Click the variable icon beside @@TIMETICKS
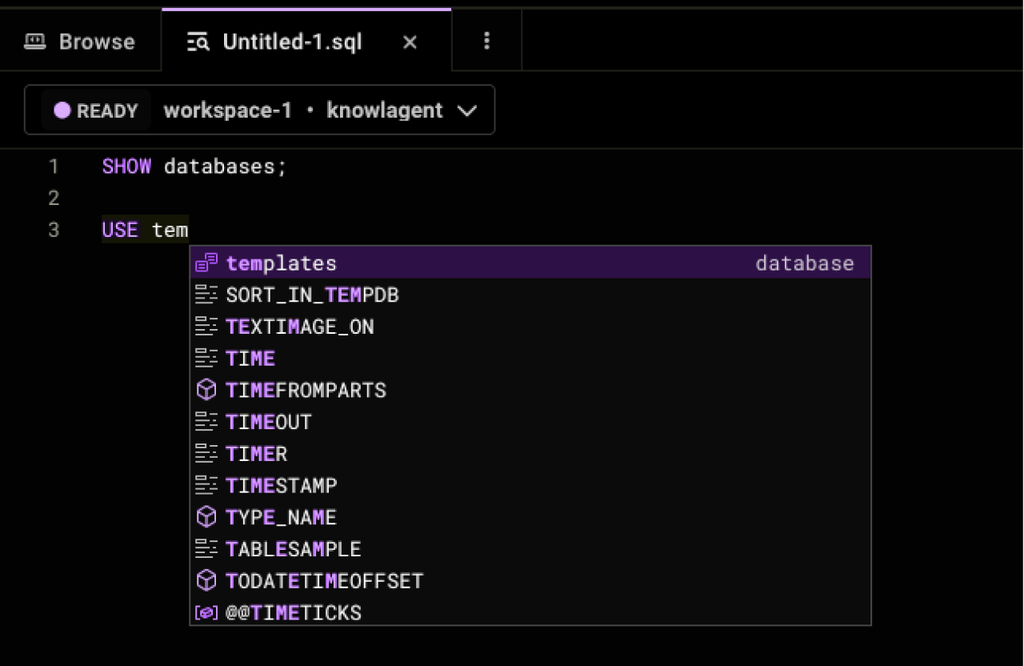Viewport: 1024px width, 666px height. pos(206,613)
